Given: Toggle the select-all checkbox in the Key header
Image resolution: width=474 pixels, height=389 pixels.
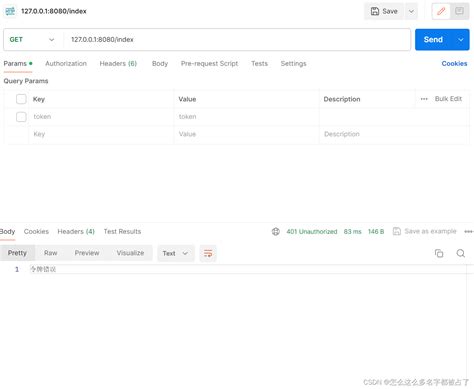Looking at the screenshot, I should [21, 99].
